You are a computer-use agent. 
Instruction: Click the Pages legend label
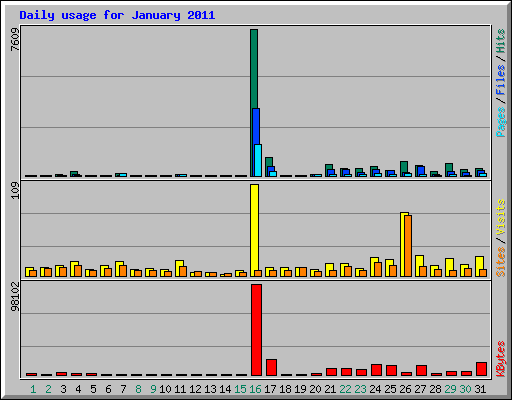point(500,122)
